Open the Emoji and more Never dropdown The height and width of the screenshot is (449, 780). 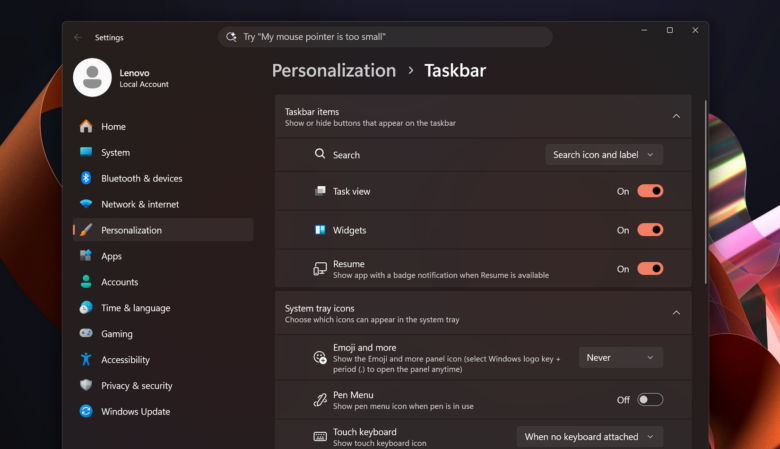[621, 358]
